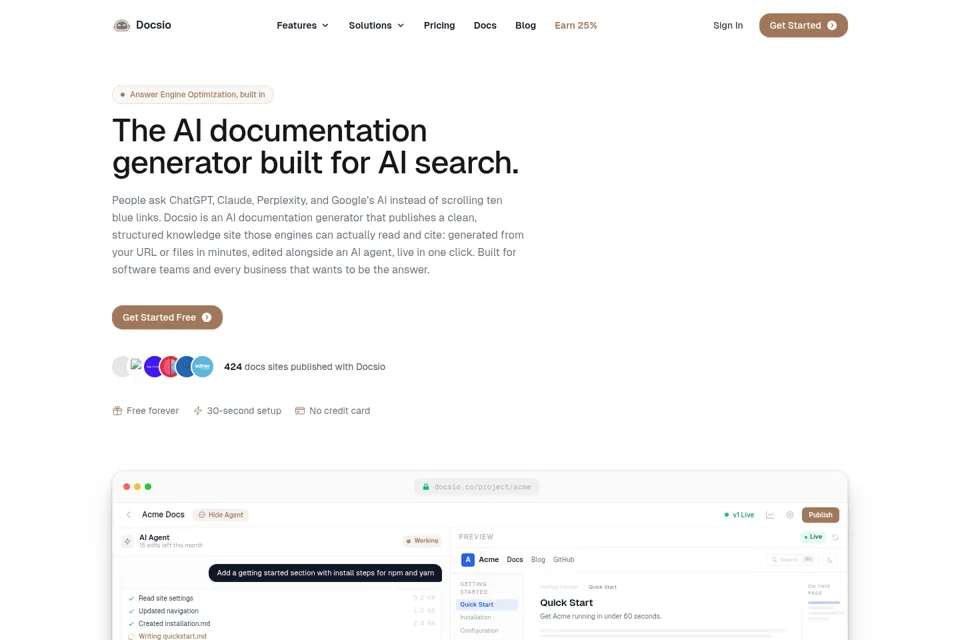
Task: Click the green window dot in the mockup
Action: click(x=148, y=487)
